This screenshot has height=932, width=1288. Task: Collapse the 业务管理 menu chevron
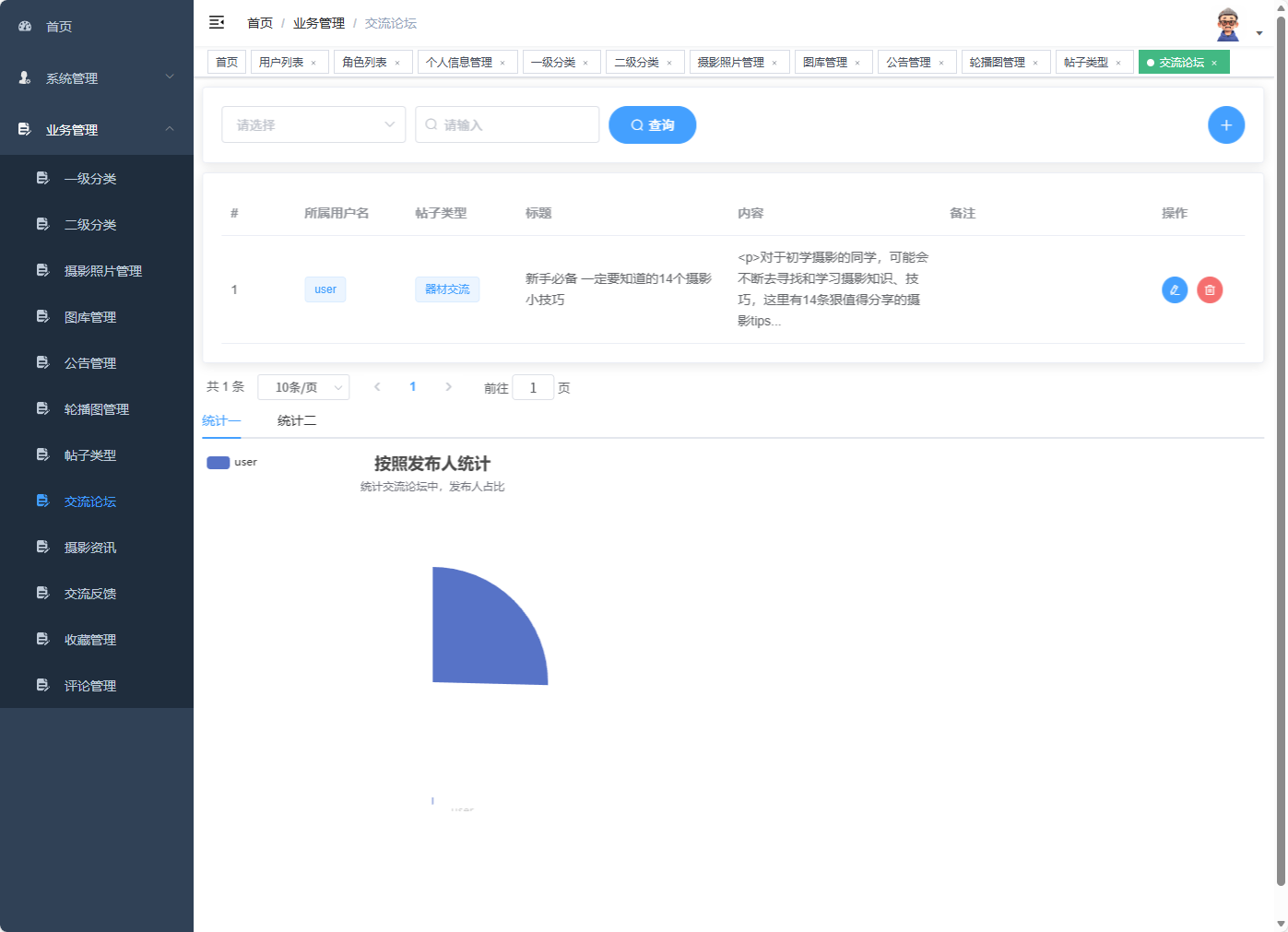tap(169, 129)
